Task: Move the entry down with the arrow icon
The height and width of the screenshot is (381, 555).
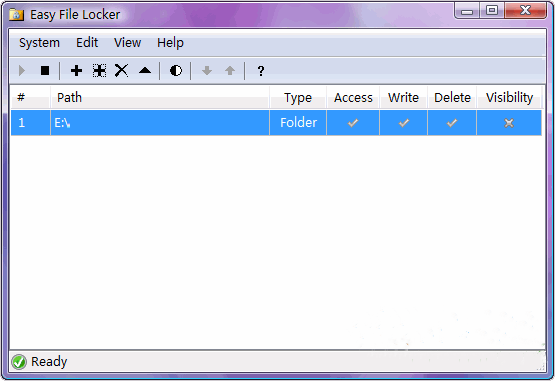Action: point(207,70)
